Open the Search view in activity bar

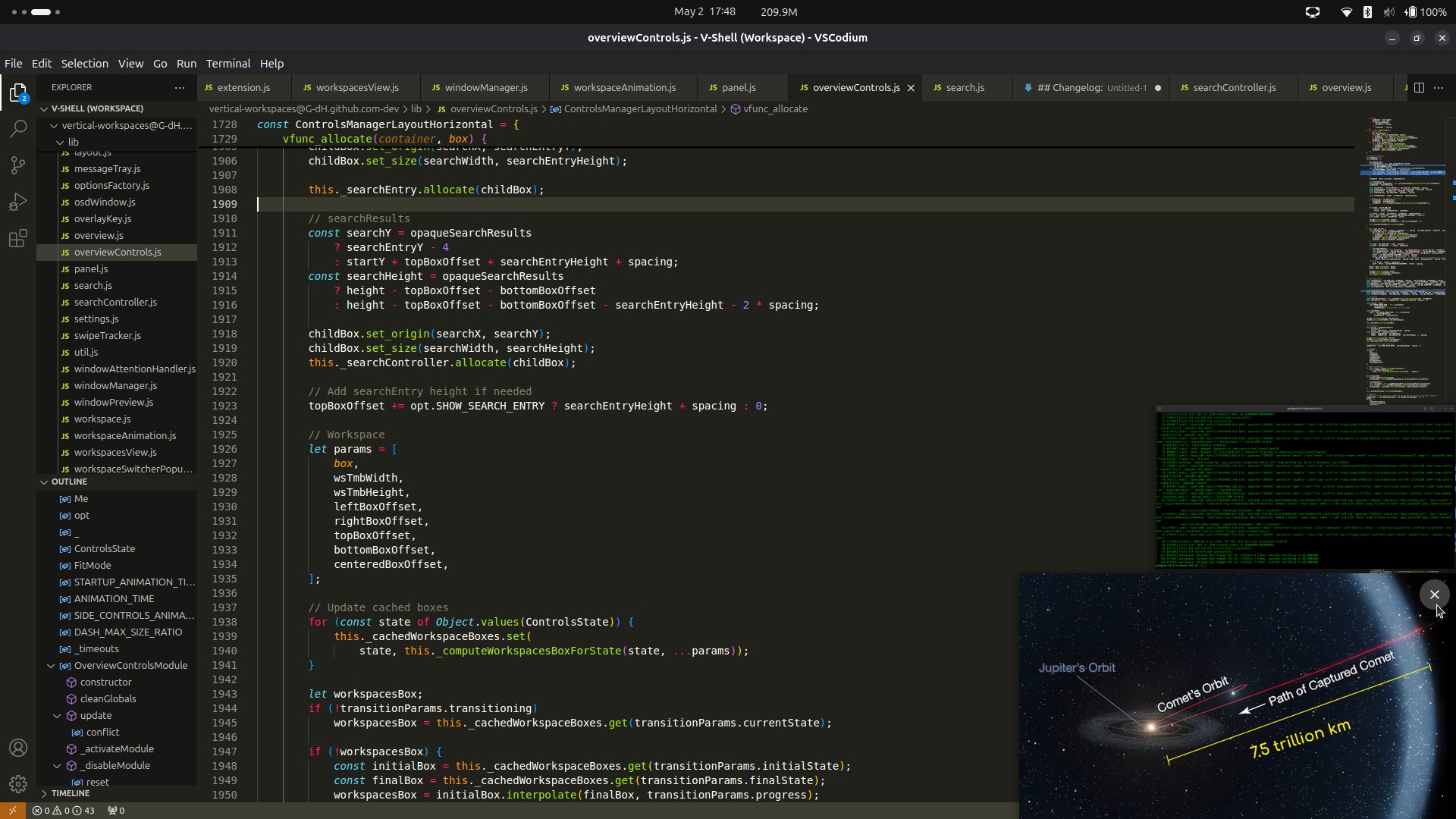pos(18,129)
